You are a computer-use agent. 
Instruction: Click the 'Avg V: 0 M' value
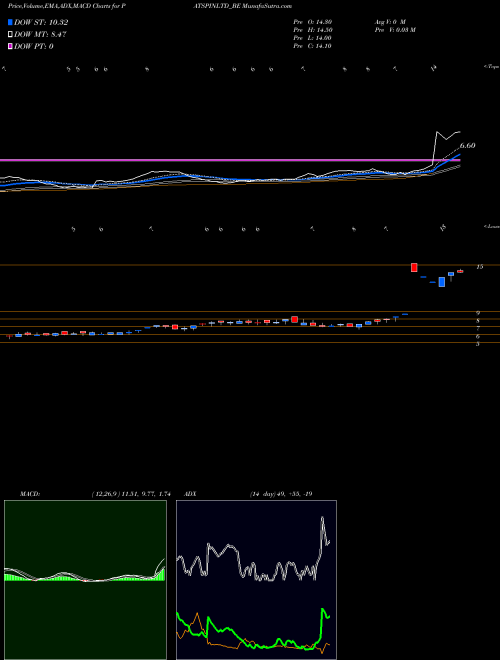390,22
